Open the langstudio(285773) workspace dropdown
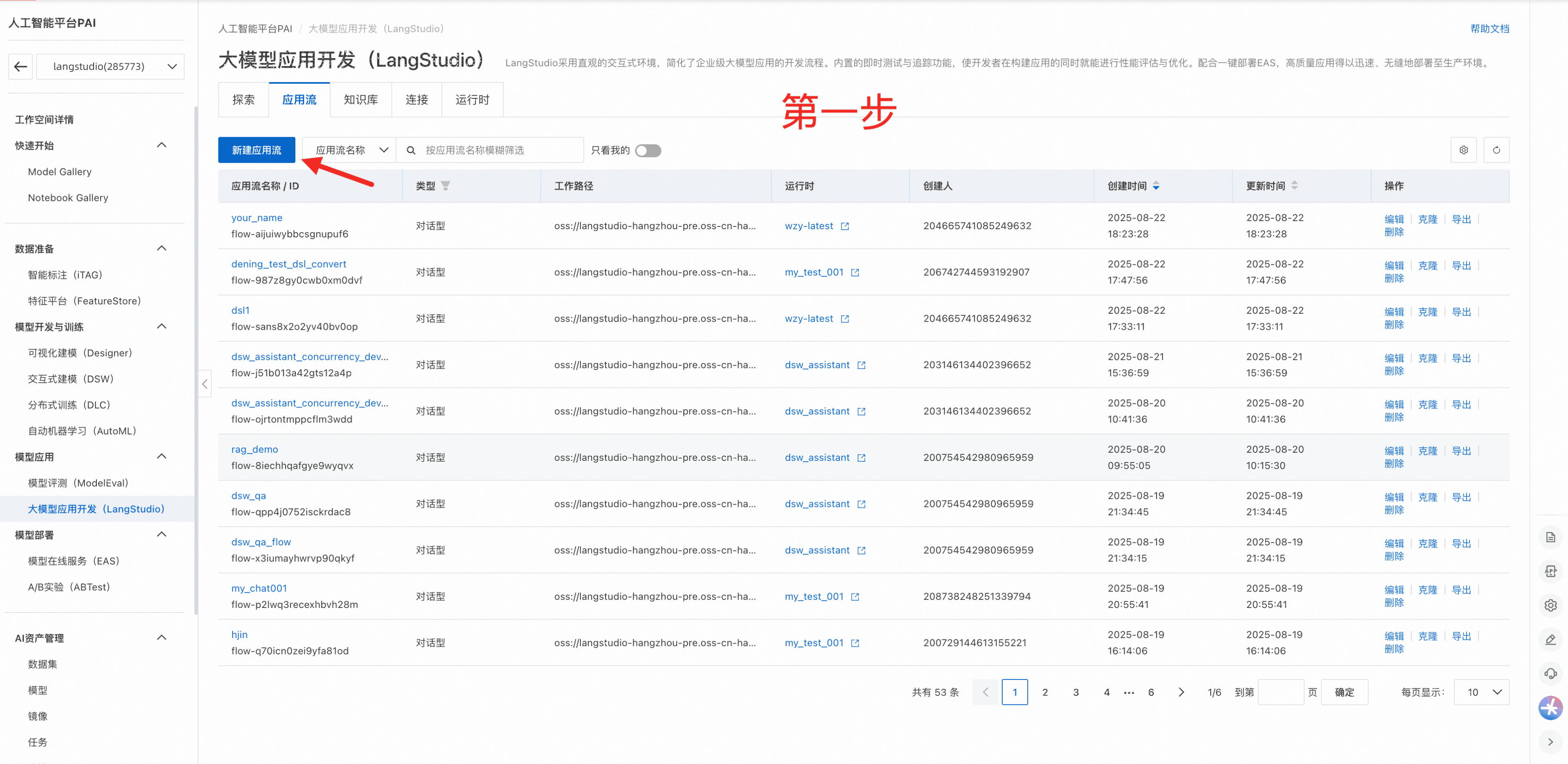The width and height of the screenshot is (1568, 764). coord(110,66)
